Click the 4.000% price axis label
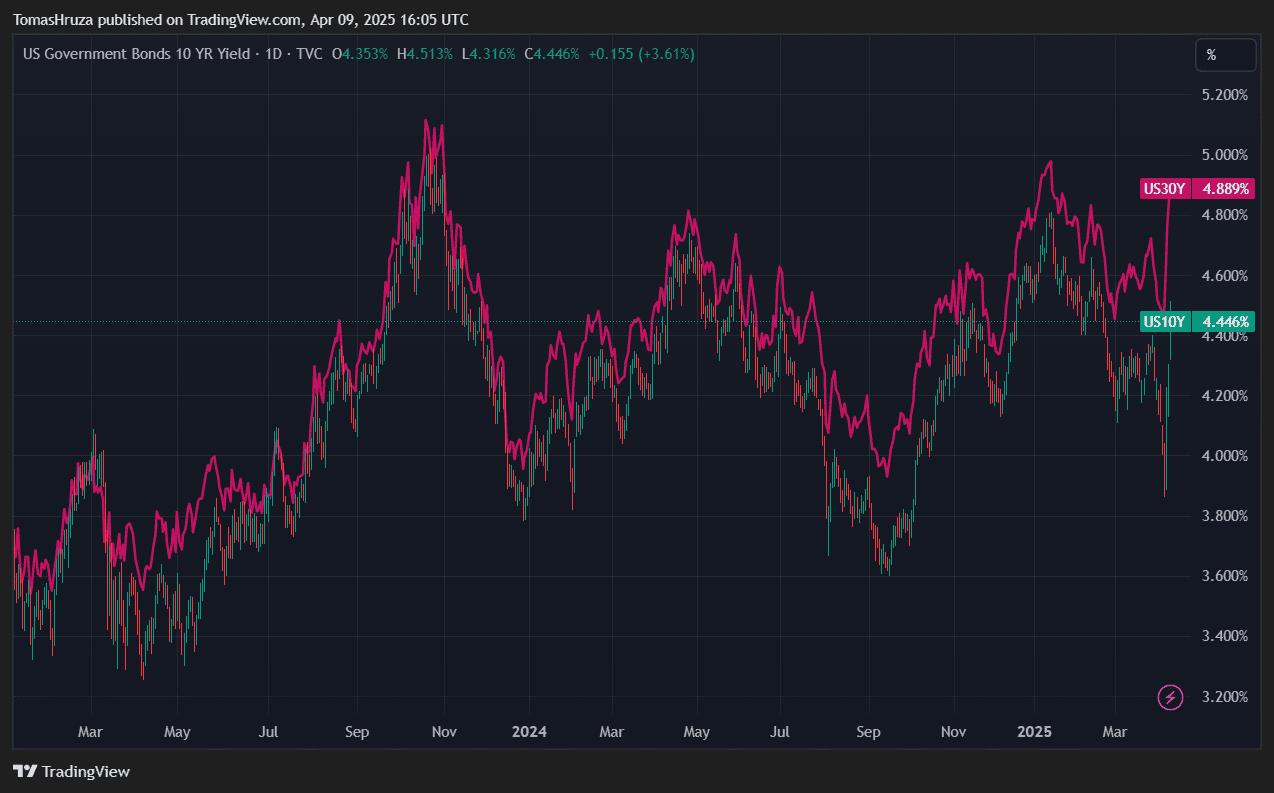 click(x=1225, y=456)
